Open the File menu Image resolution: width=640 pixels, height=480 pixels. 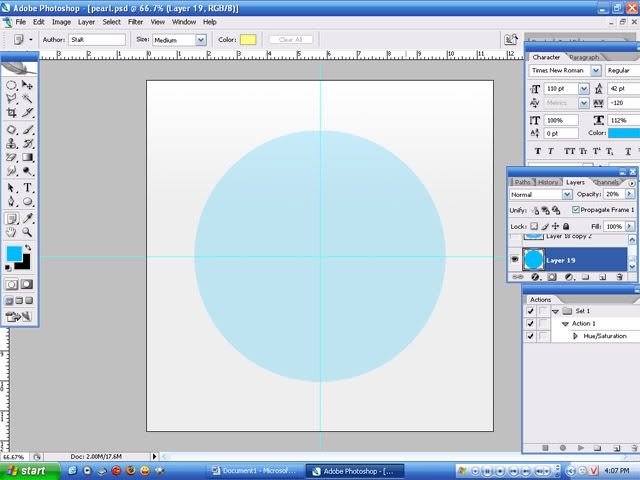point(20,22)
